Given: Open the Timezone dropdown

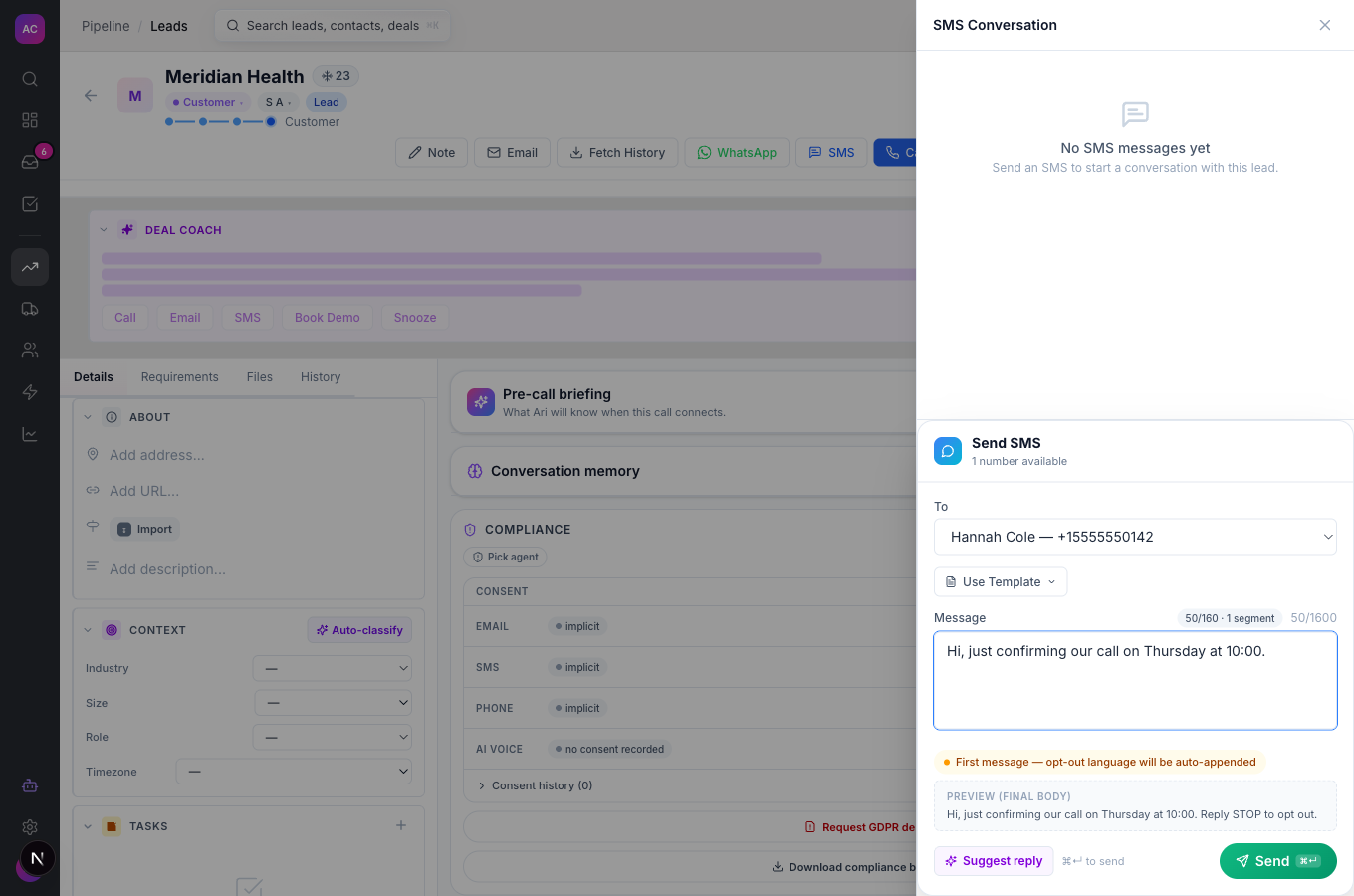Looking at the screenshot, I should pyautogui.click(x=294, y=772).
